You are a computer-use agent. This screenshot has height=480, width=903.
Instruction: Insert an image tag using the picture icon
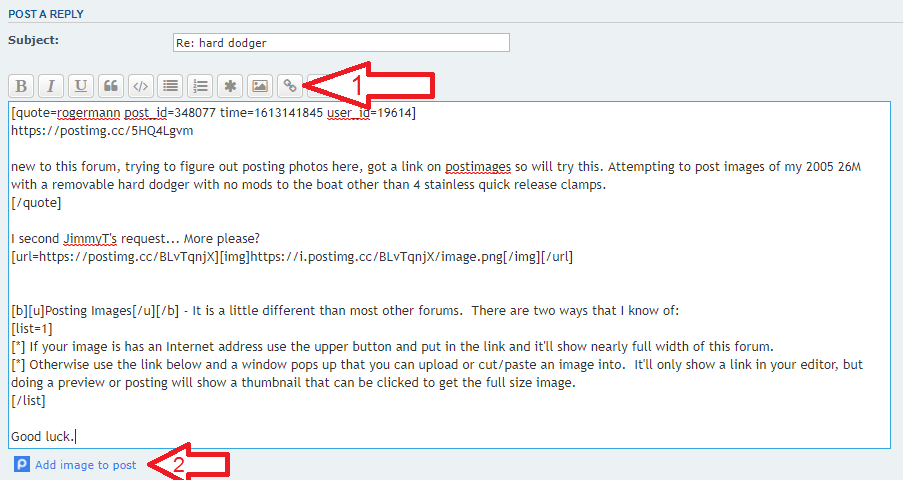pos(260,86)
